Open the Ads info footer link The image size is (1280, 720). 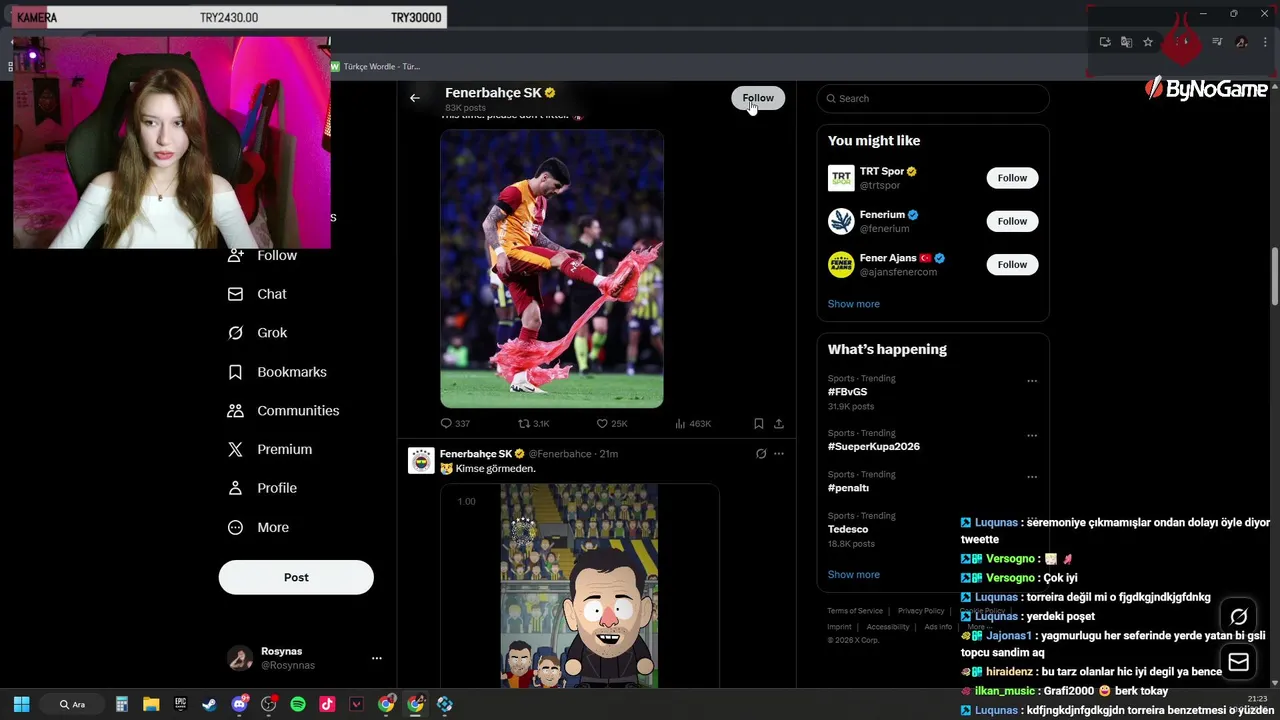(x=938, y=627)
